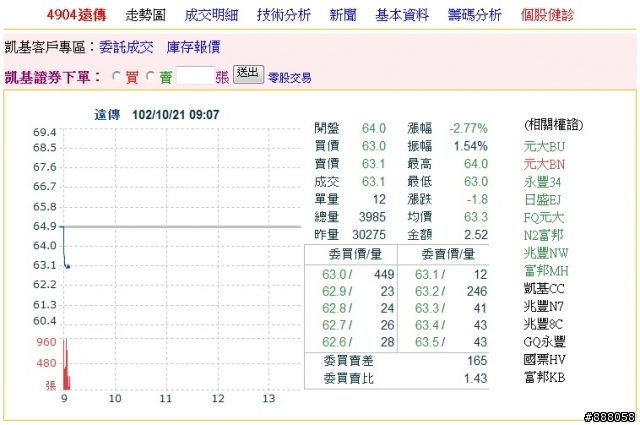The height and width of the screenshot is (425, 640).
Task: Switch to 籌碼分析 tab
Action: 474,15
